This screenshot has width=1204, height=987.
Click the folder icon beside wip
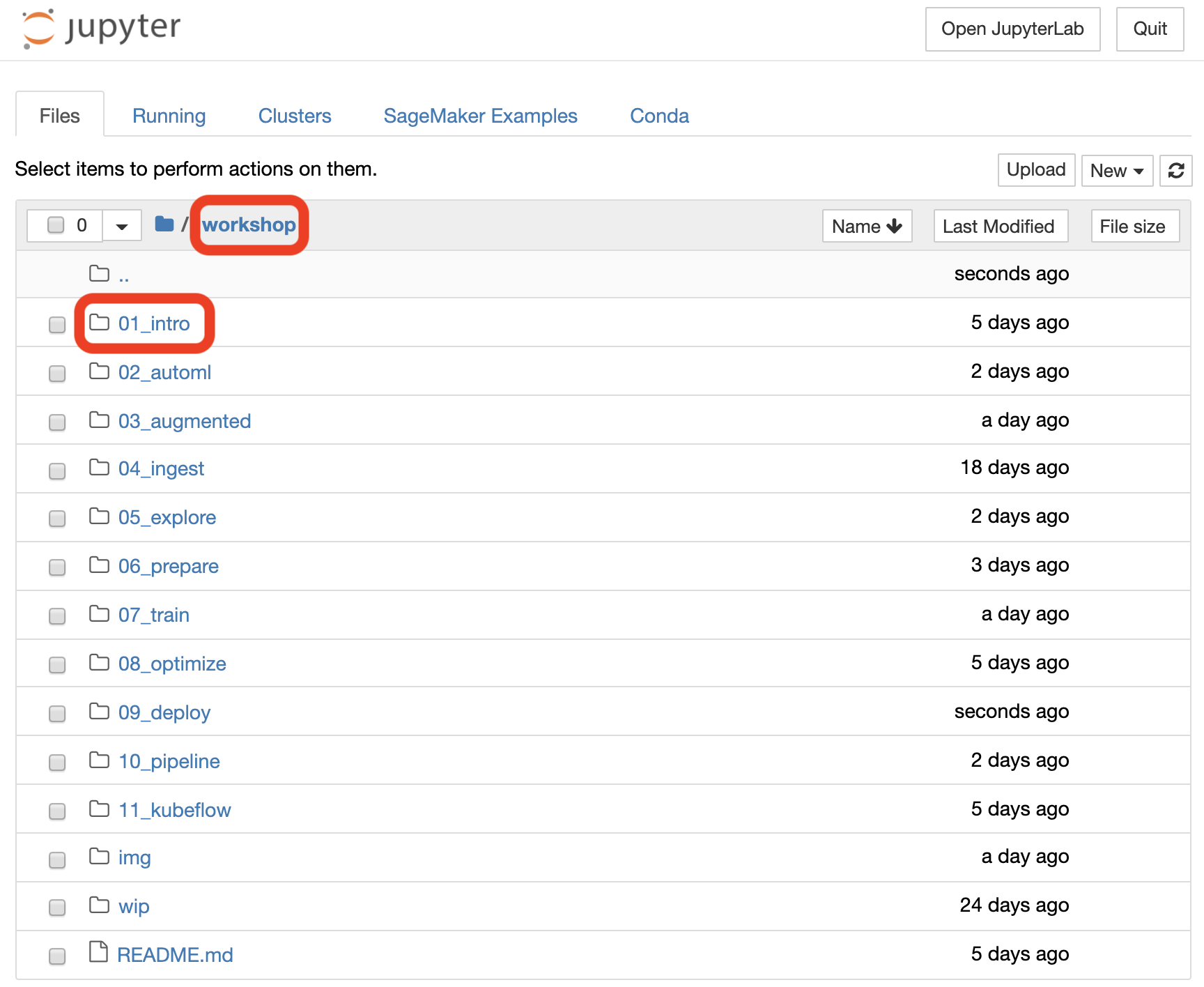click(x=100, y=905)
